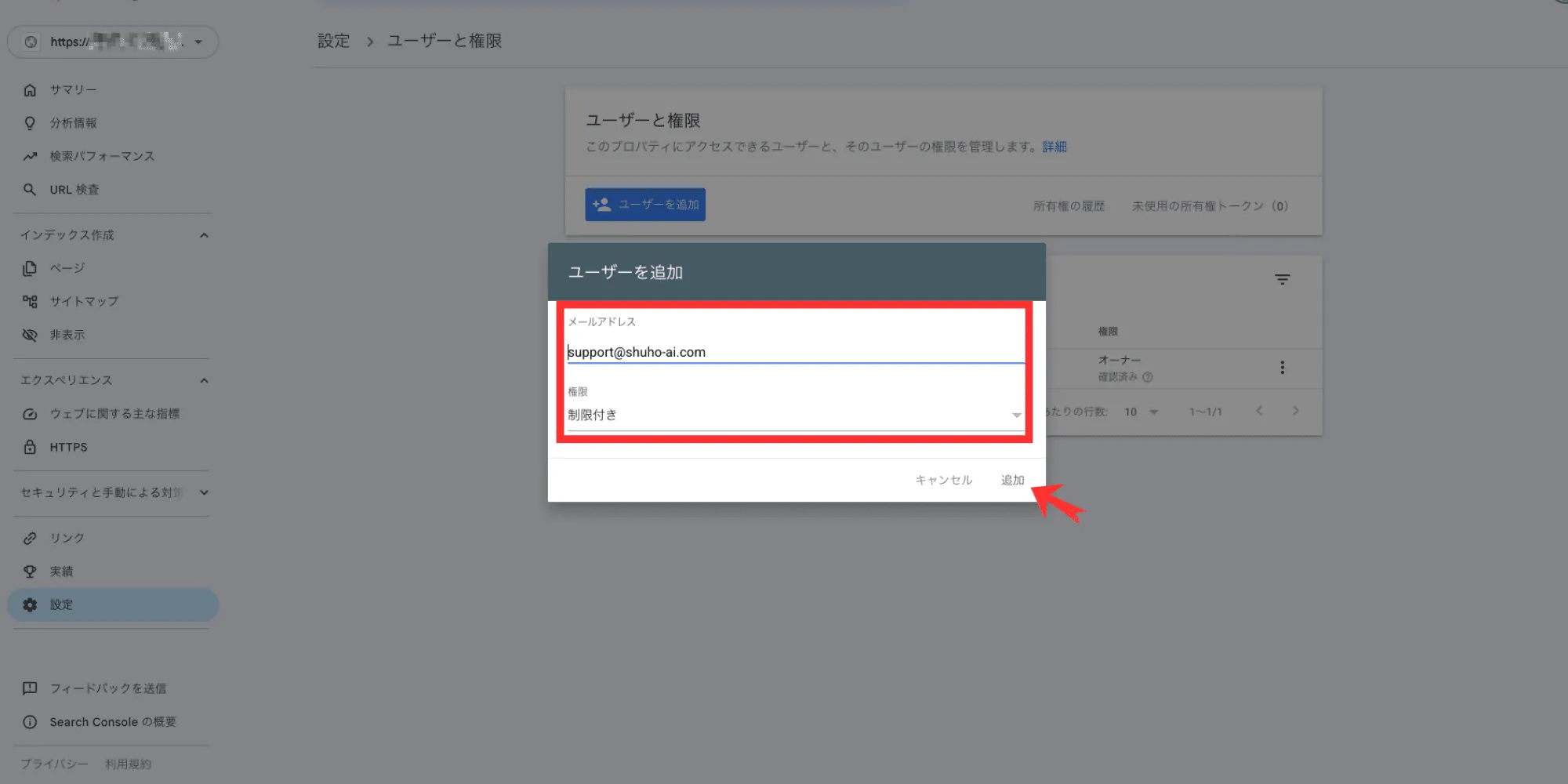Open the property selector dropdown
1568x784 pixels.
pos(113,42)
